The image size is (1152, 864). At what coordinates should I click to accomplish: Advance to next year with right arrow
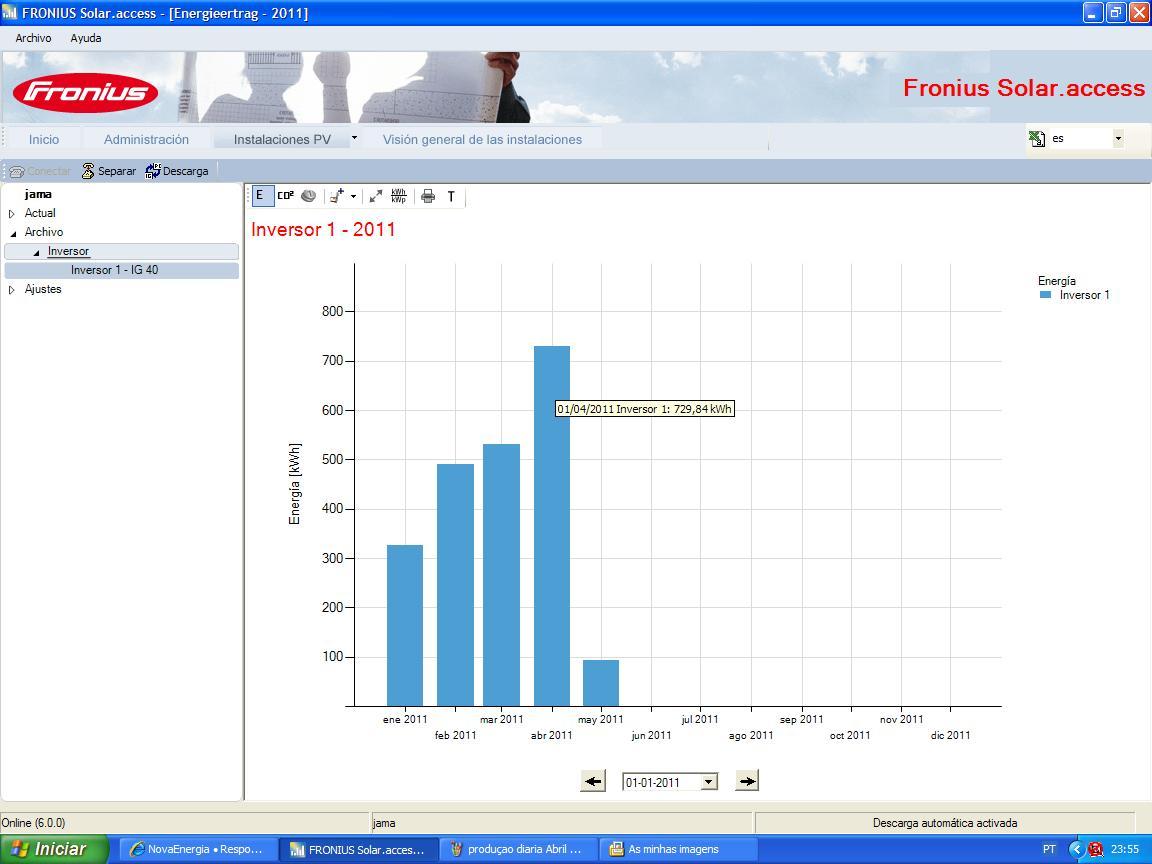(746, 781)
